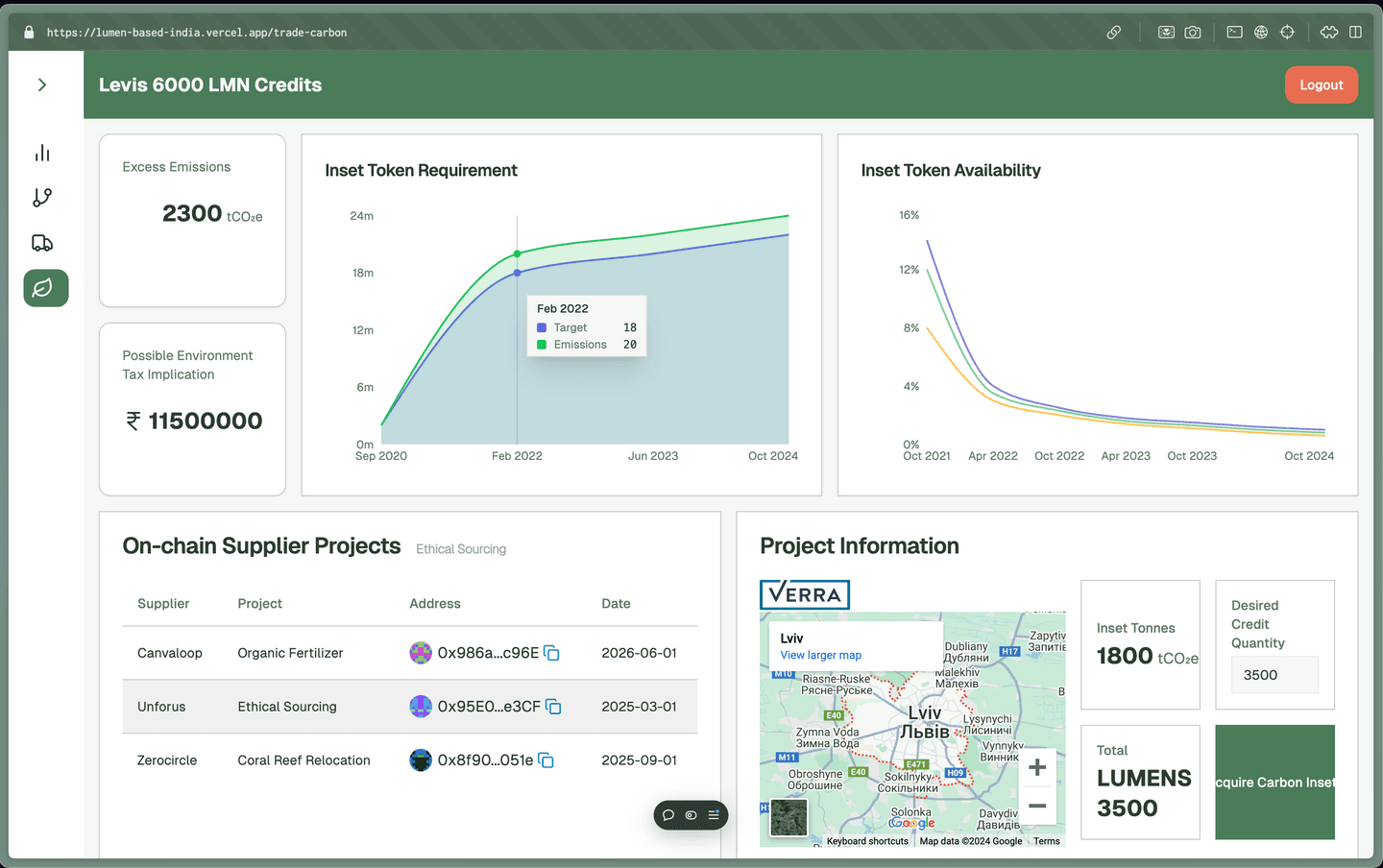This screenshot has width=1383, height=868.
Task: Toggle the switch icon in floating toolbar
Action: pos(691,815)
